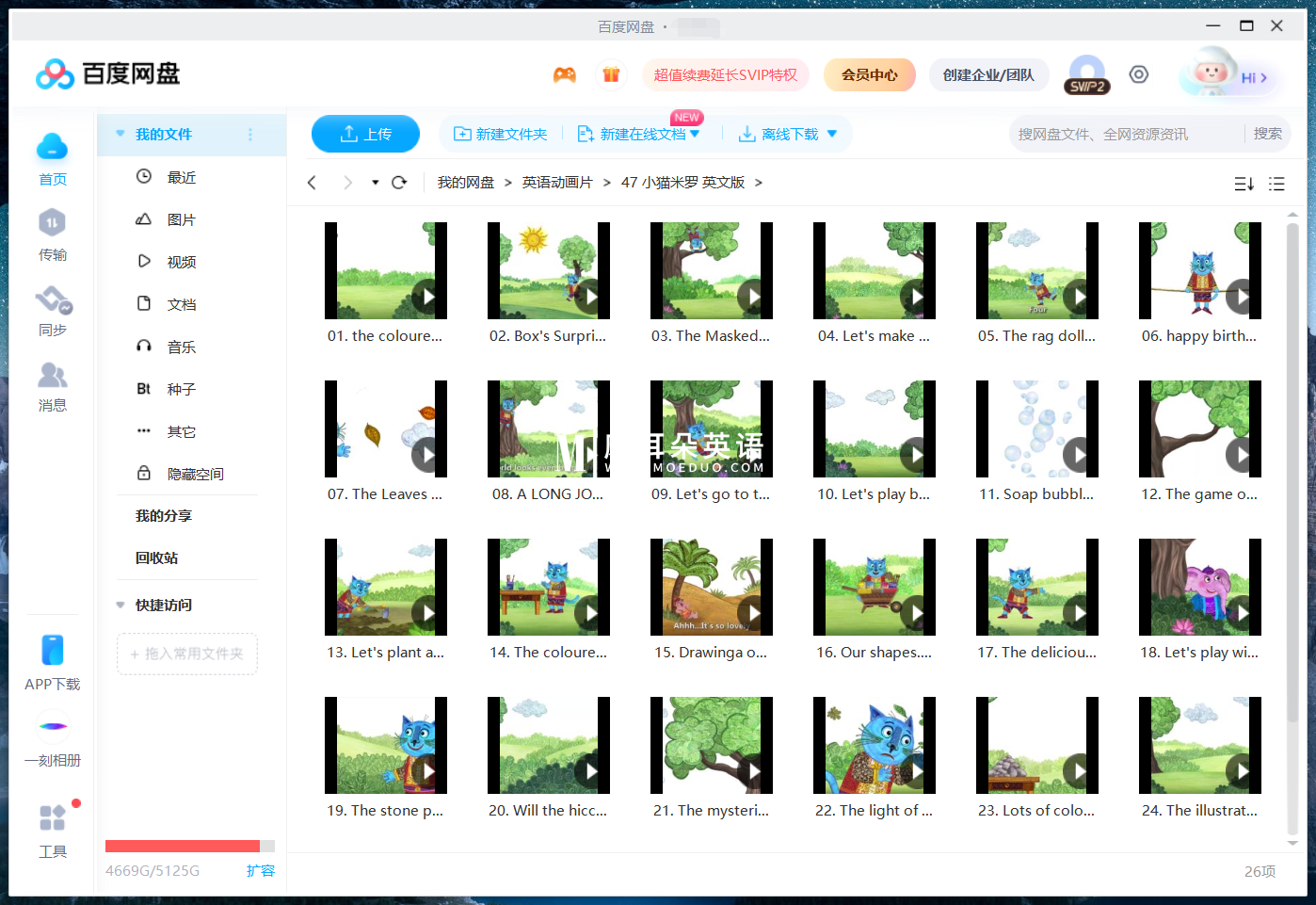Click the game controller activity icon
This screenshot has width=1316, height=905.
pos(565,73)
